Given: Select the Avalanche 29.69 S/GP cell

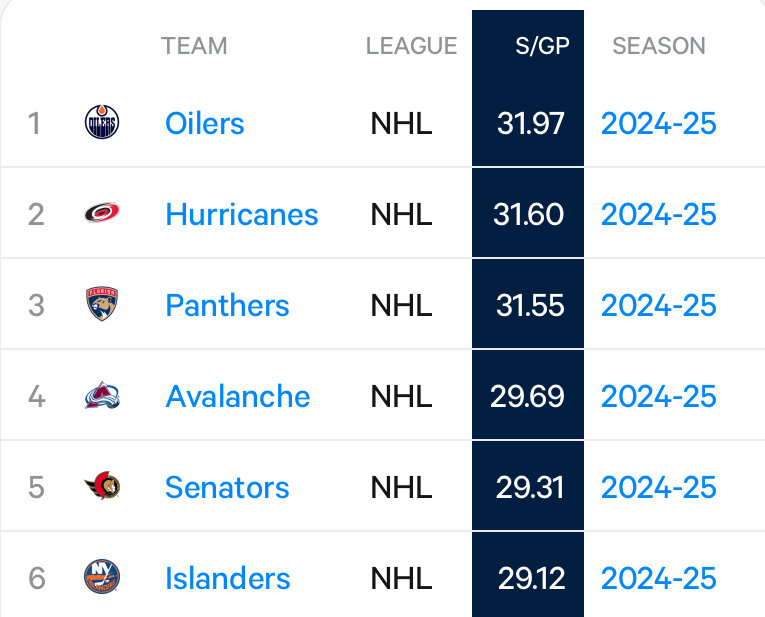Looking at the screenshot, I should (x=528, y=395).
